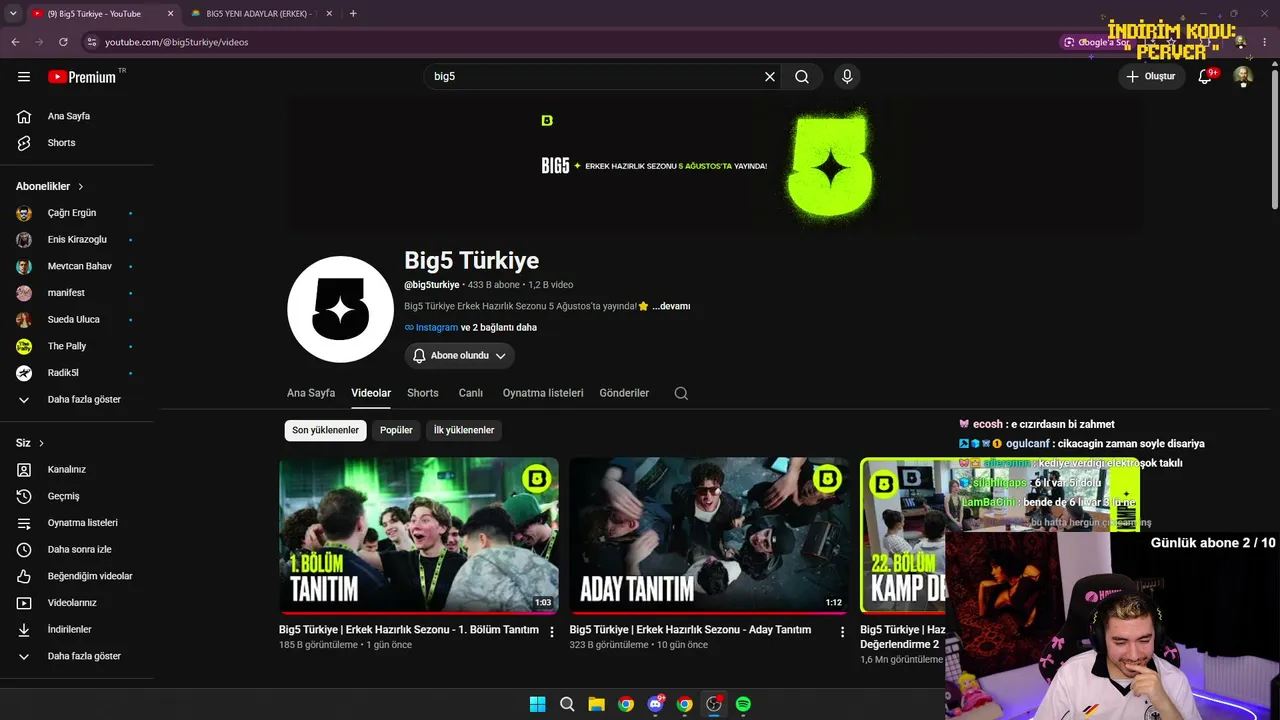Open Erkek Hazırlık Sezonu - Aday Tanıtım title

tap(690, 630)
